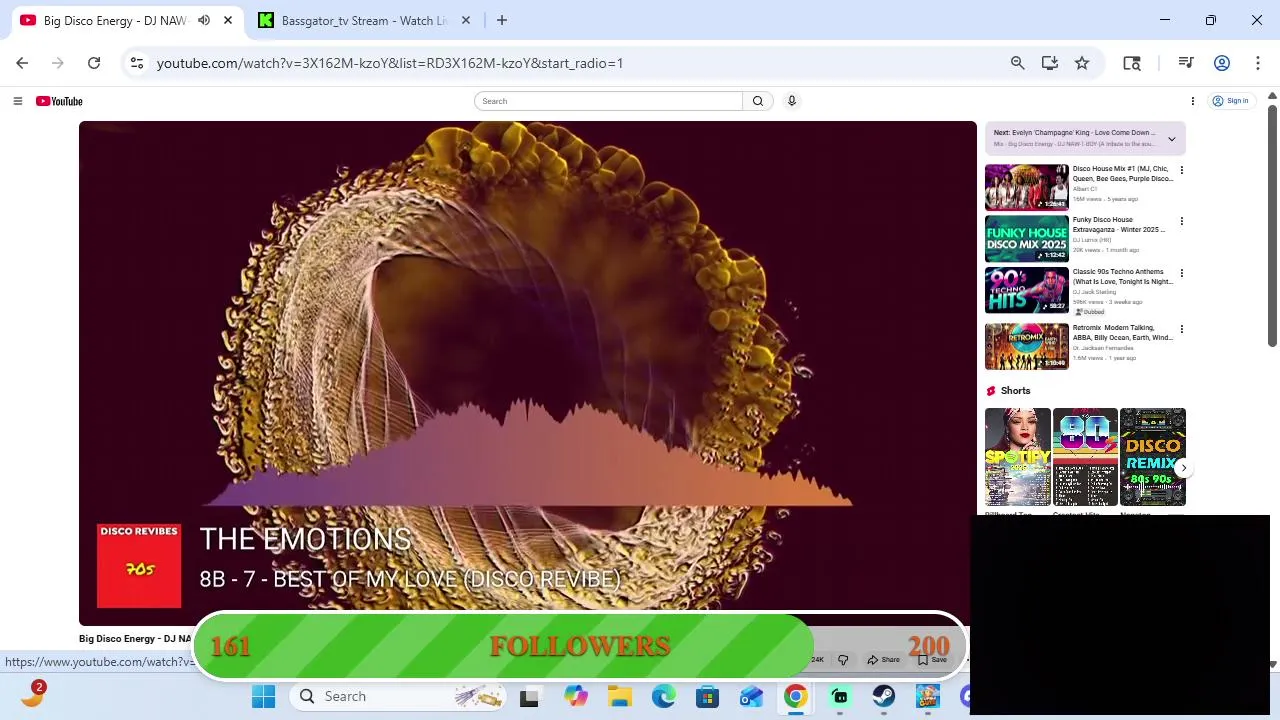Open Chrome three-dot menu
Image resolution: width=1280 pixels, height=720 pixels.
(1257, 63)
